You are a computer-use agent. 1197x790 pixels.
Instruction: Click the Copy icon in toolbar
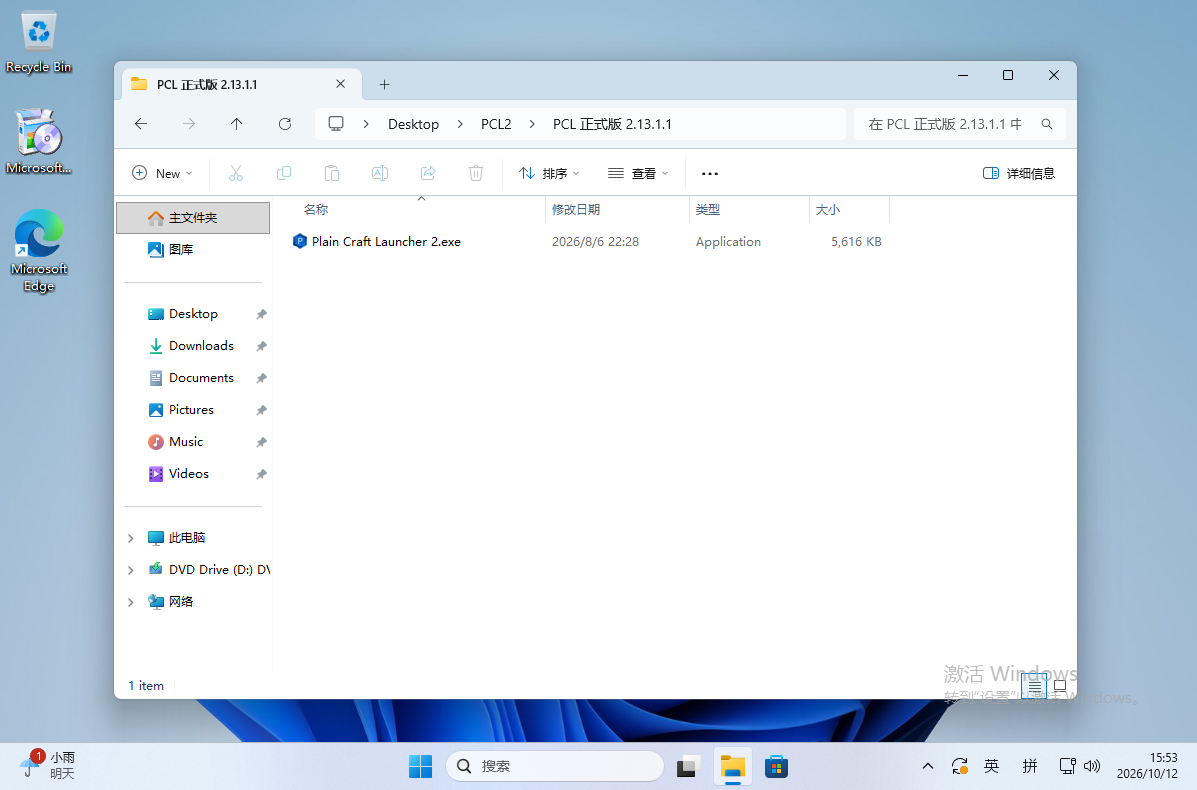(x=284, y=173)
